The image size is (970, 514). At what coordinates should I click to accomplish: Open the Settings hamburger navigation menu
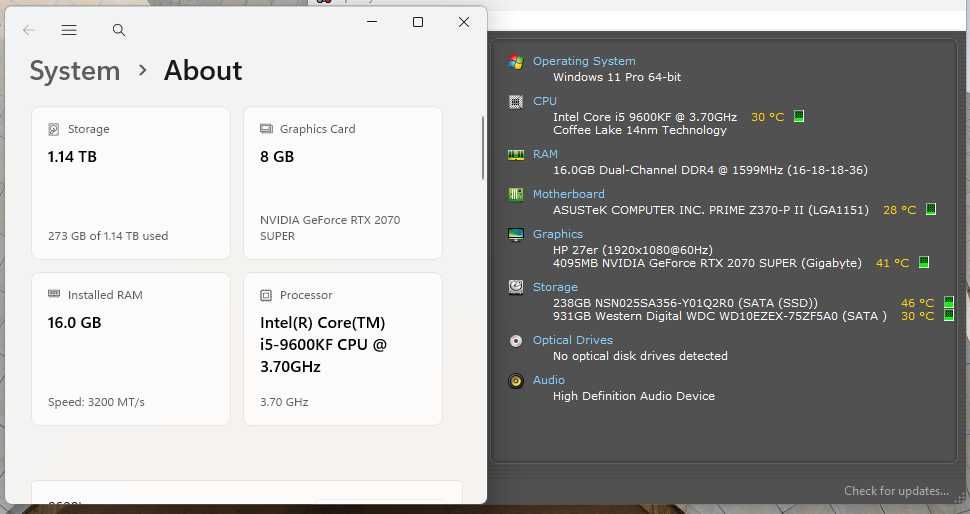pyautogui.click(x=69, y=30)
